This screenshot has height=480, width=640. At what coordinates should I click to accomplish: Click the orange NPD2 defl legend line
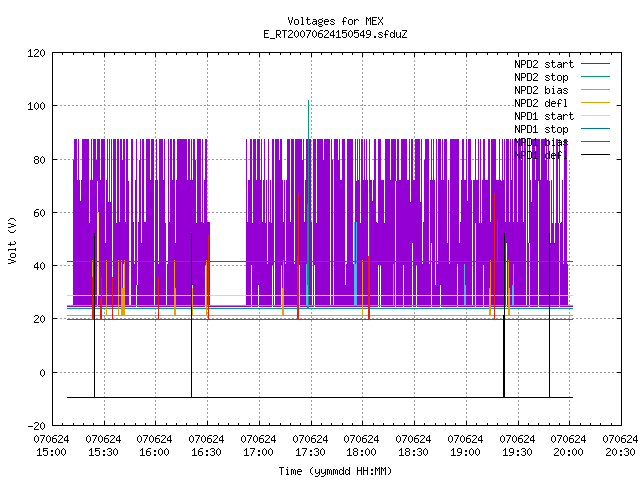point(595,102)
